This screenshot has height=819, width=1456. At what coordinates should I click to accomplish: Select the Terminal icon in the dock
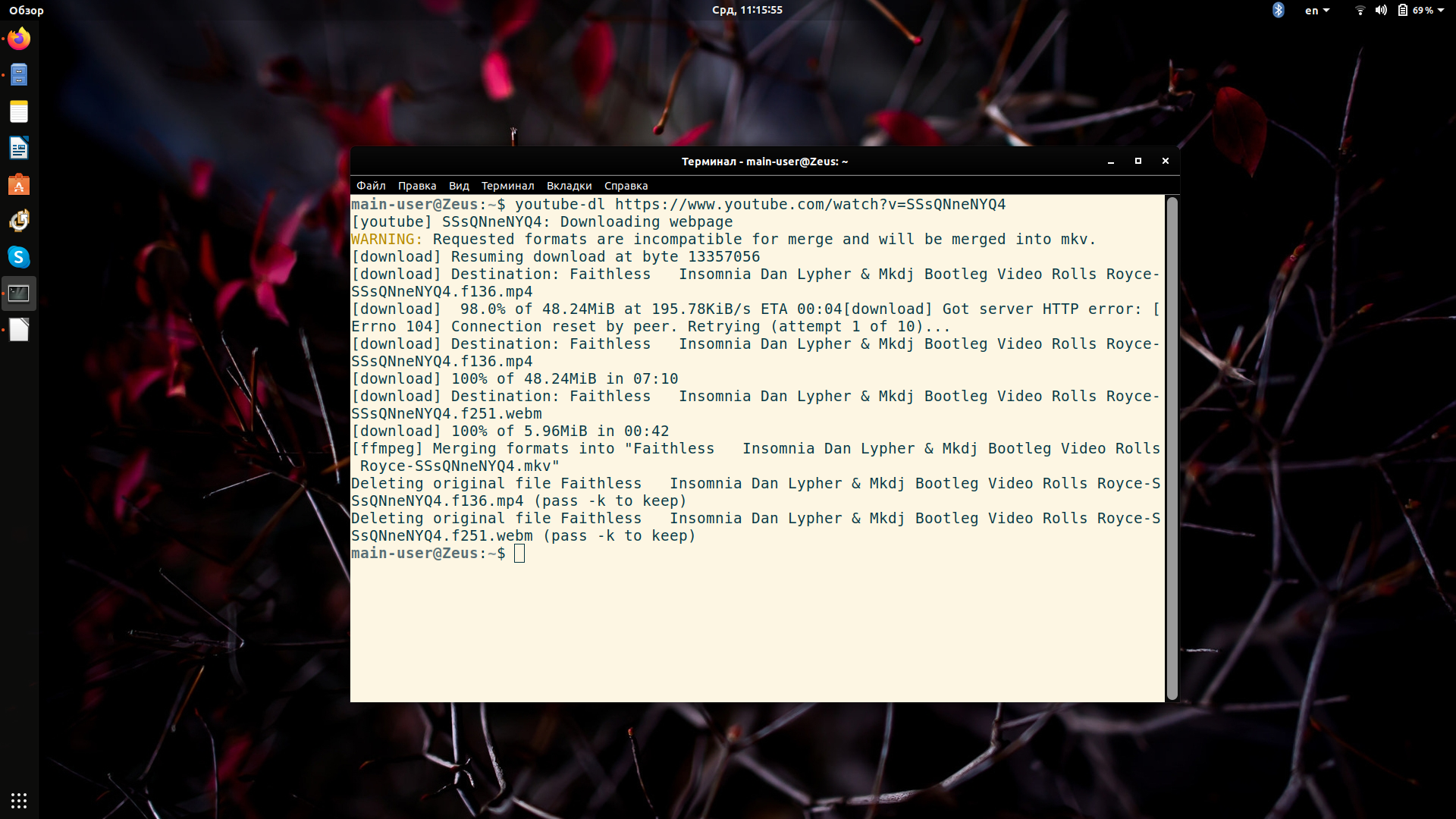click(x=19, y=293)
